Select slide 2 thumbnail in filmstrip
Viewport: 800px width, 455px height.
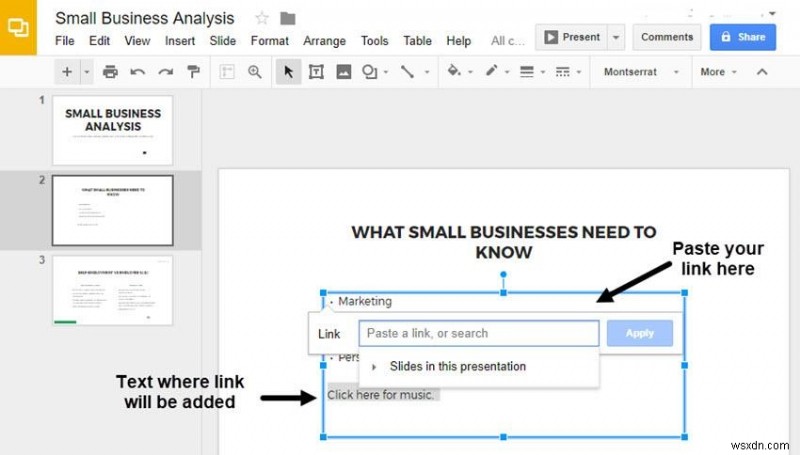click(x=113, y=210)
